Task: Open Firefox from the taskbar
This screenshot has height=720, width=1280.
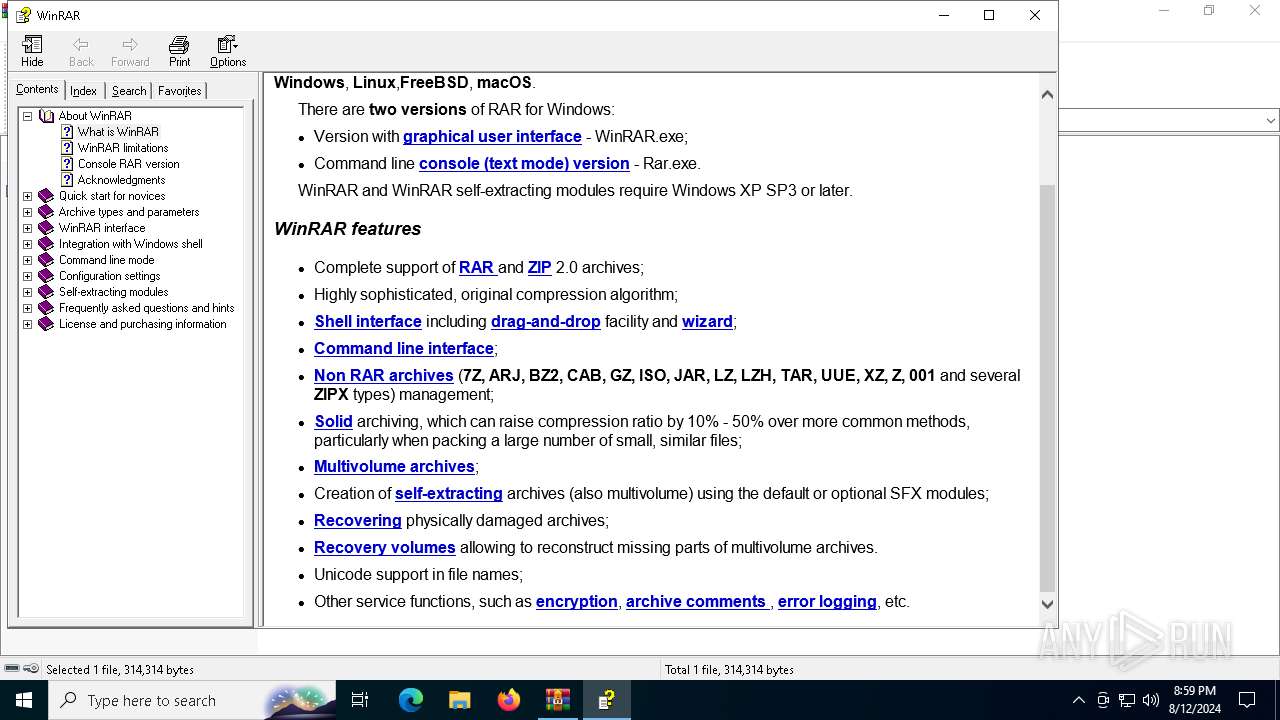Action: (509, 700)
